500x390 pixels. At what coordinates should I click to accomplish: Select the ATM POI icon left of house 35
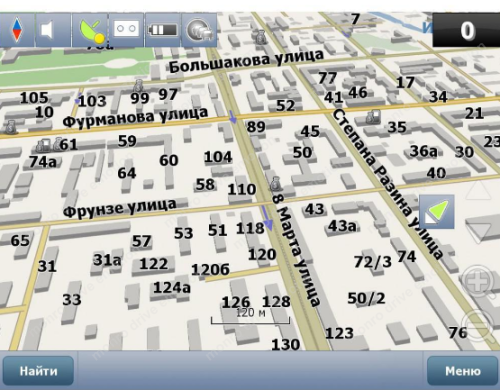373,117
